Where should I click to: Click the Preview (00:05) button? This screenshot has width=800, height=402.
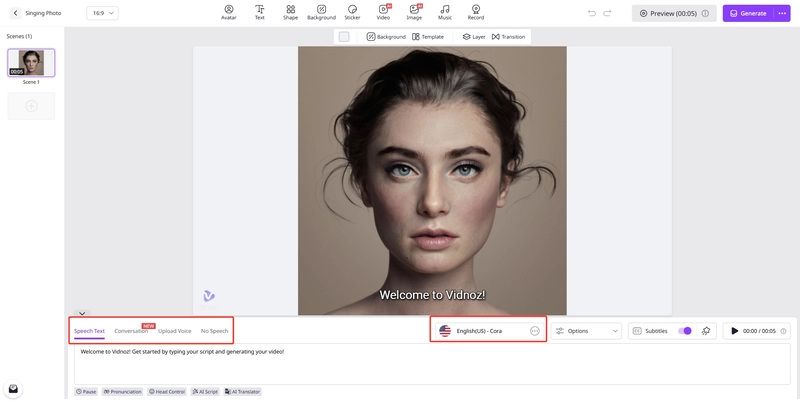coord(674,13)
